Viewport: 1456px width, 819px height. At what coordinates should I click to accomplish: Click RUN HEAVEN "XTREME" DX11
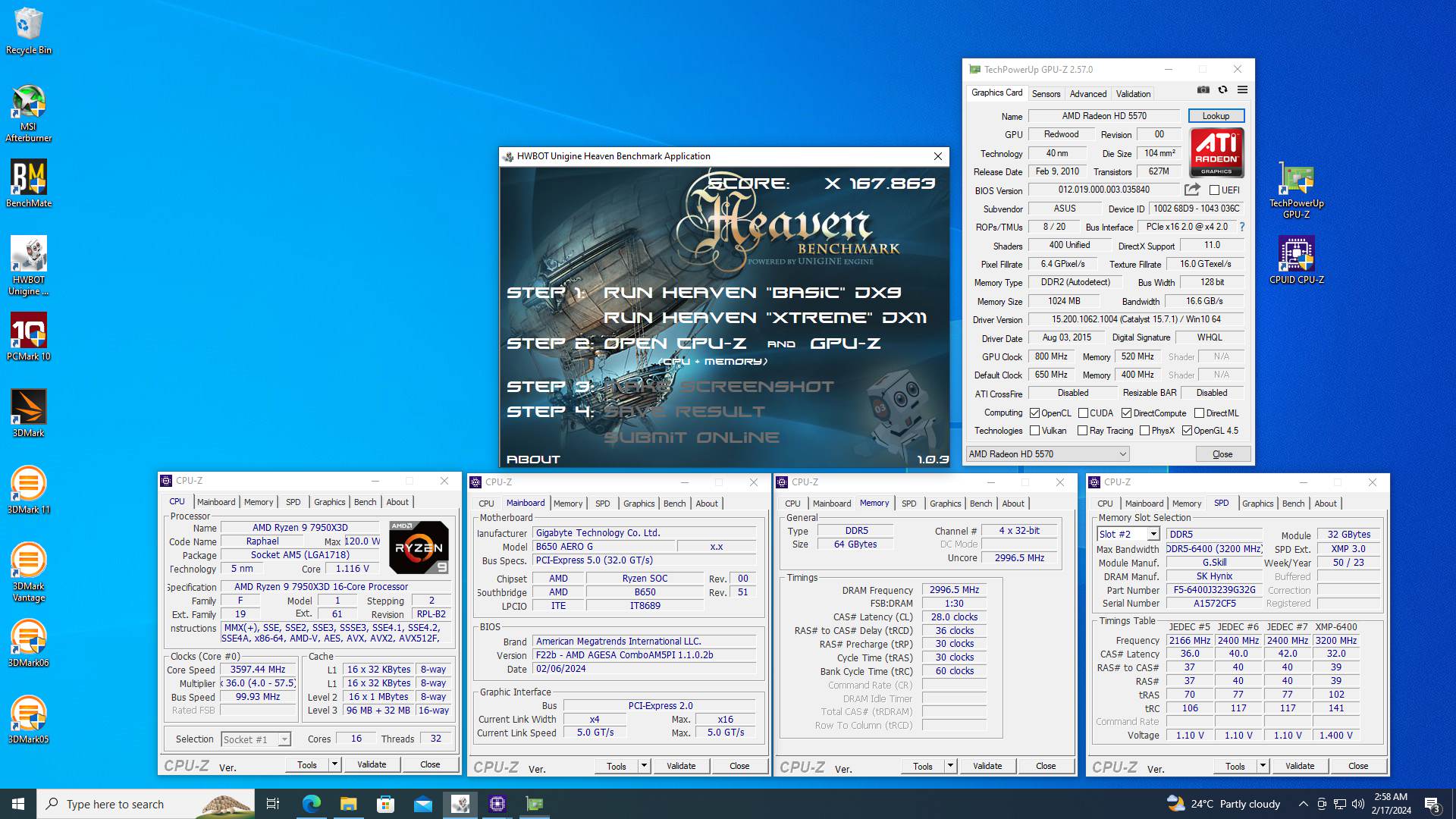(x=765, y=318)
